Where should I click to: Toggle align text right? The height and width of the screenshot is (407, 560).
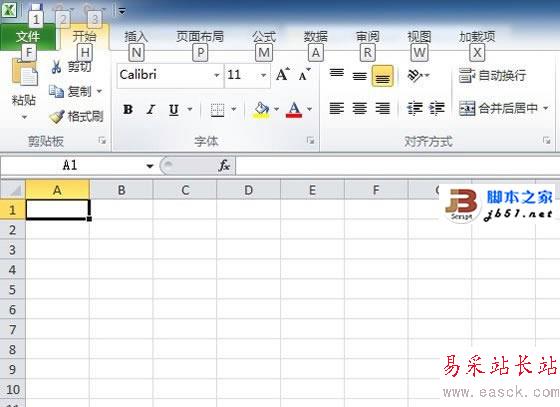(x=382, y=108)
